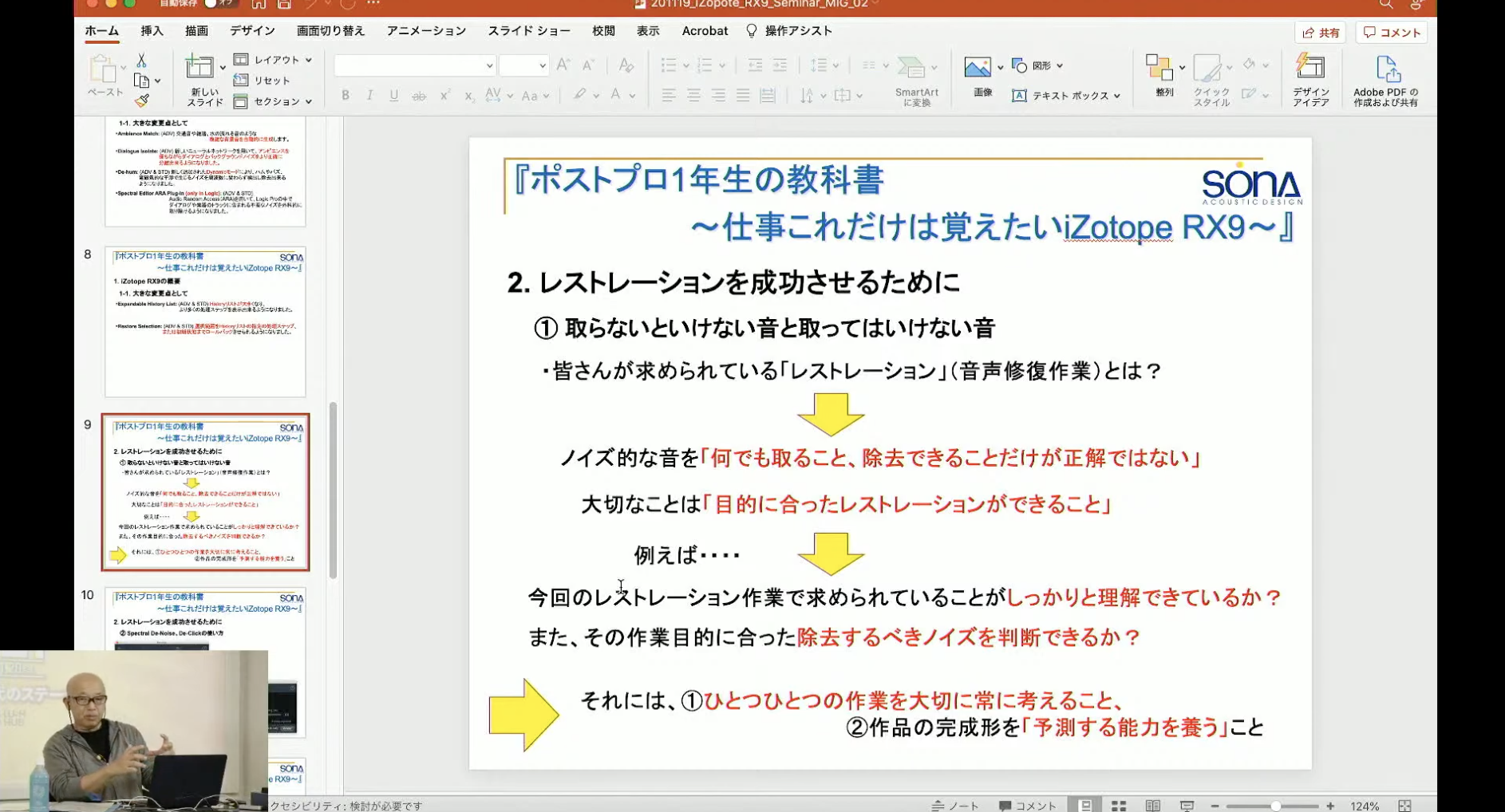This screenshot has height=812, width=1505.
Task: Open the 描画 Draw tab
Action: [x=196, y=30]
